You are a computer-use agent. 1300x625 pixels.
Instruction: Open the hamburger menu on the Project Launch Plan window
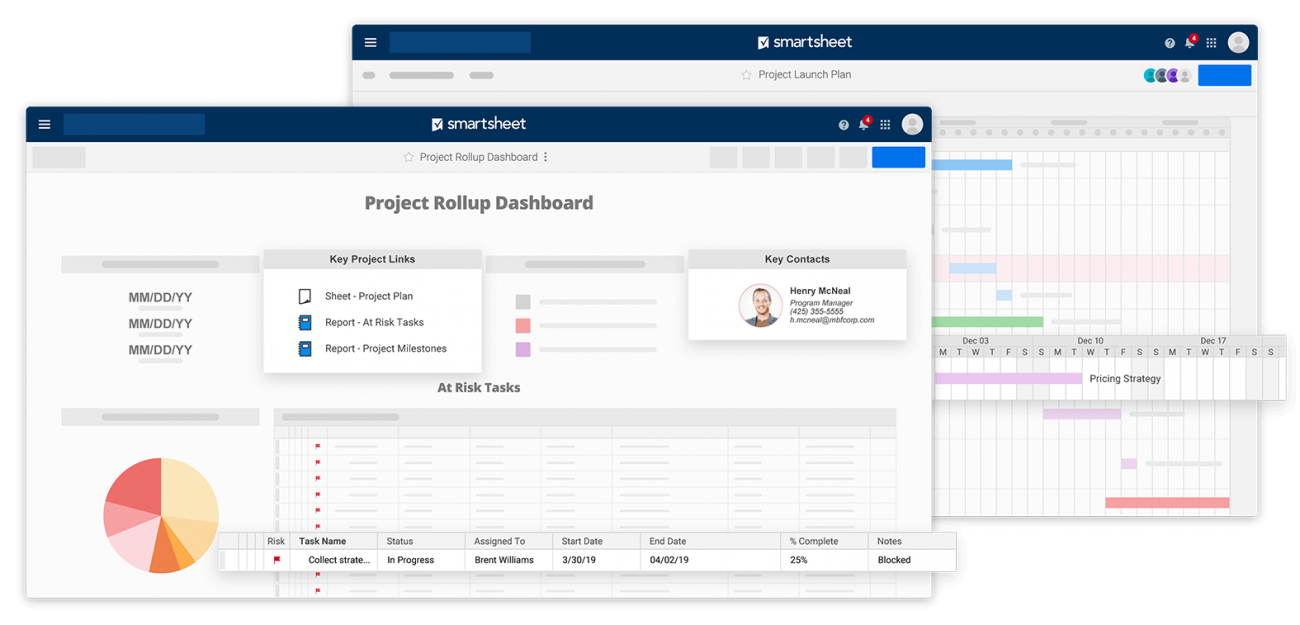point(370,42)
